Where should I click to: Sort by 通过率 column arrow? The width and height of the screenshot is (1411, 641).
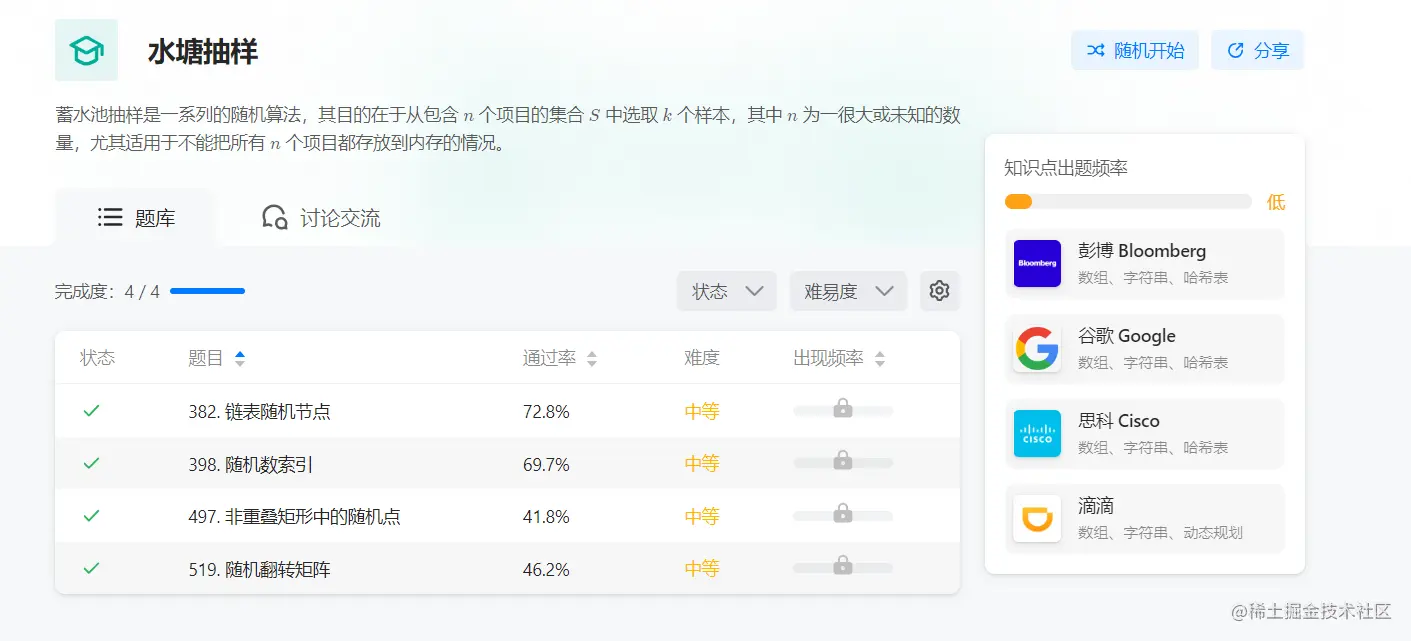point(592,358)
